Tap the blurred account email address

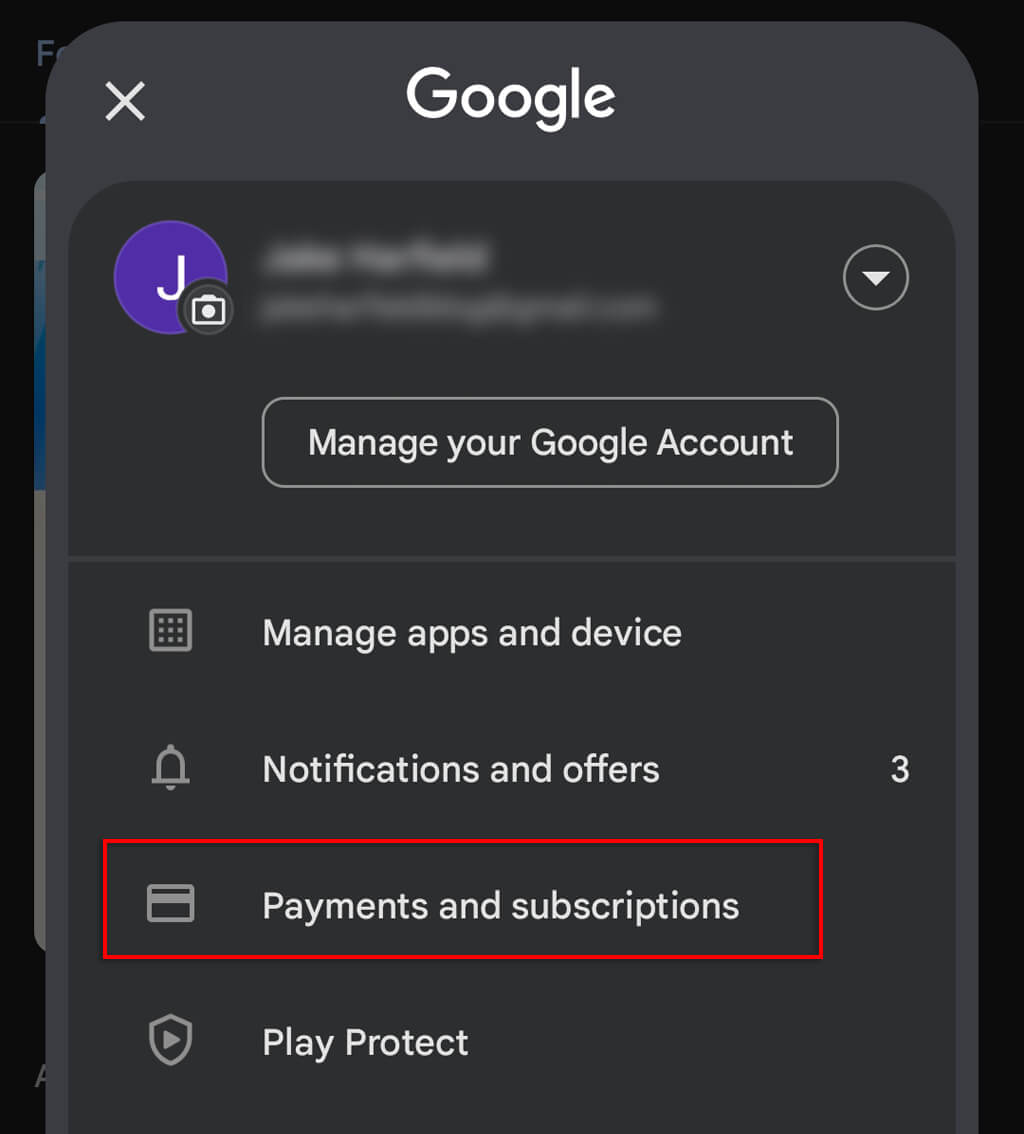[x=458, y=305]
